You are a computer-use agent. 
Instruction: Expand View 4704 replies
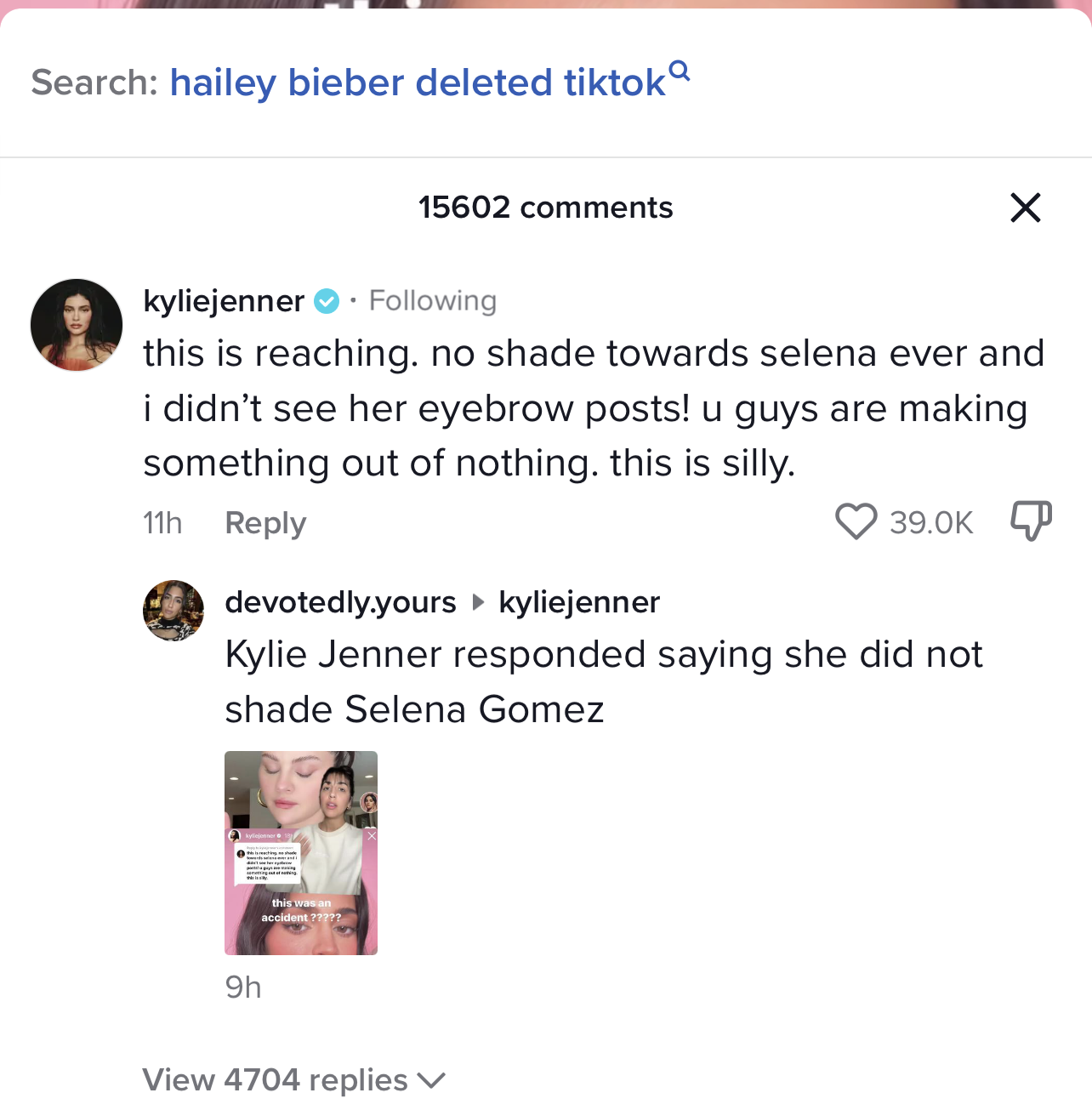click(x=276, y=1080)
